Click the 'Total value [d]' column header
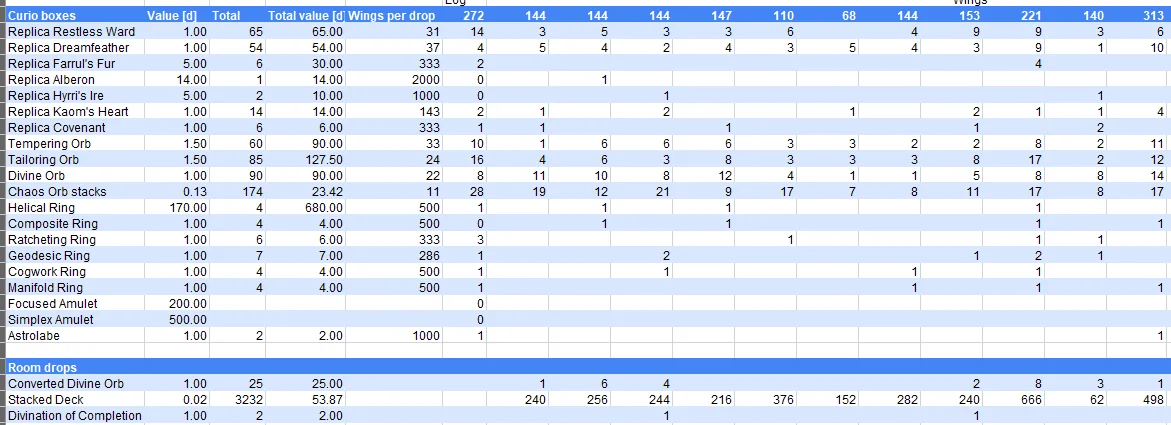Viewport: 1171px width, 425px height. tap(306, 16)
